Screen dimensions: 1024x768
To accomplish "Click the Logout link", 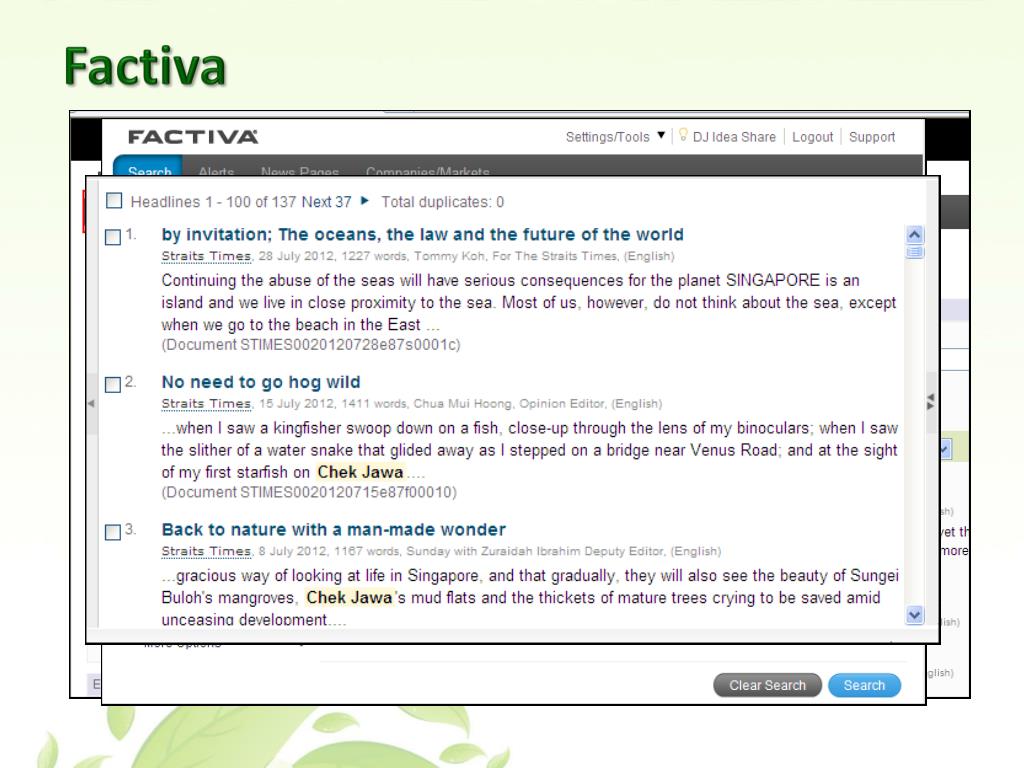I will [812, 137].
